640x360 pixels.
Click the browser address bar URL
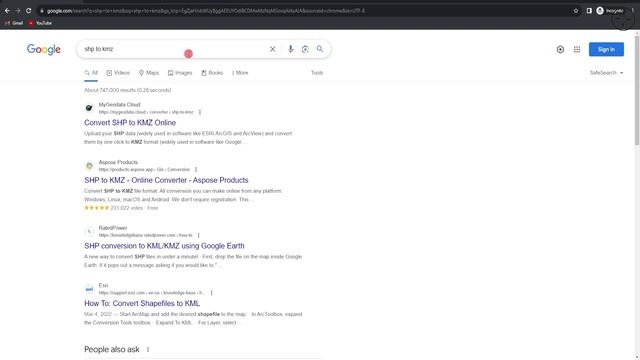point(206,11)
